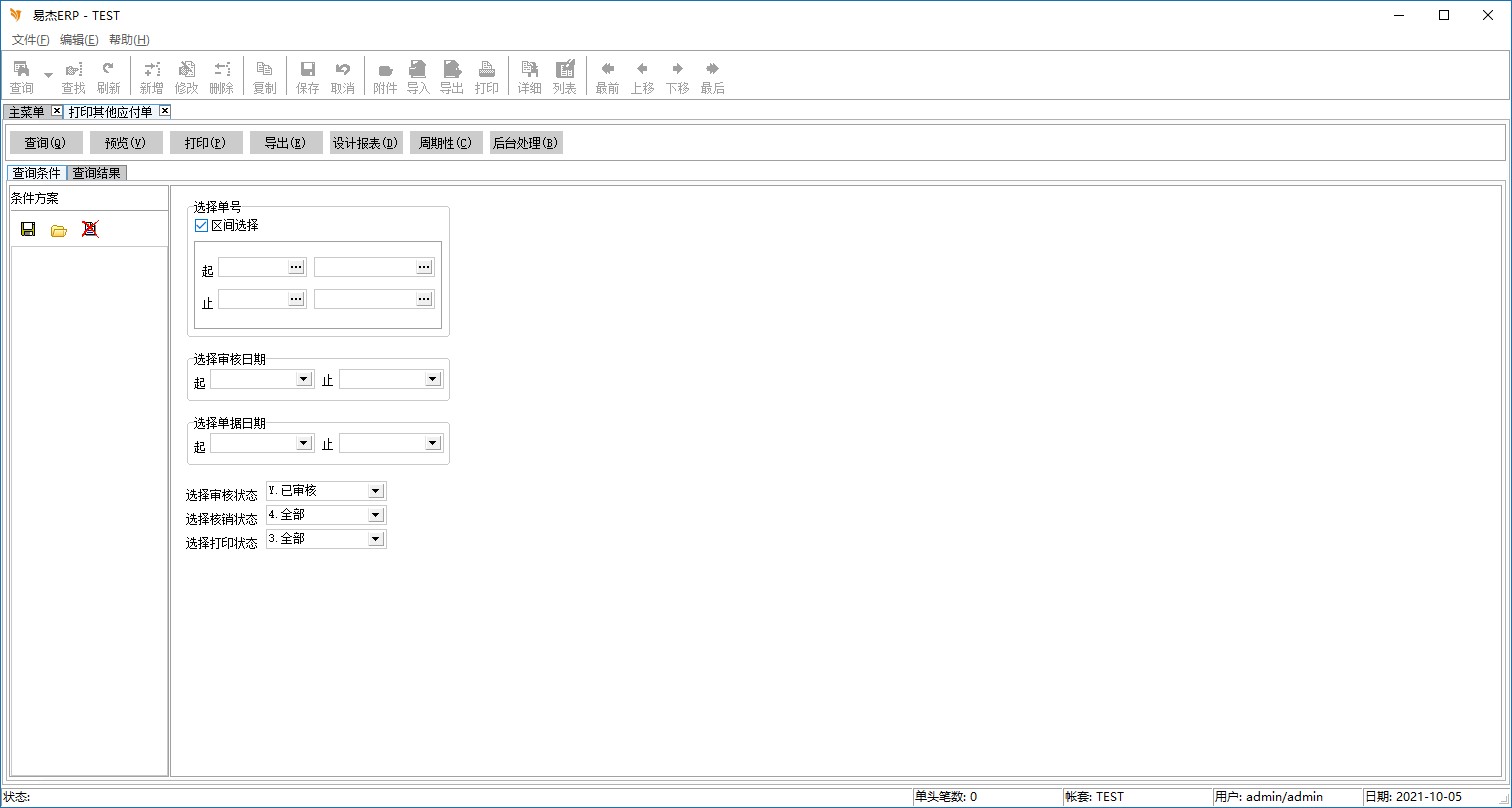
Task: Expand the 选择审核状态 dropdown
Action: (375, 491)
